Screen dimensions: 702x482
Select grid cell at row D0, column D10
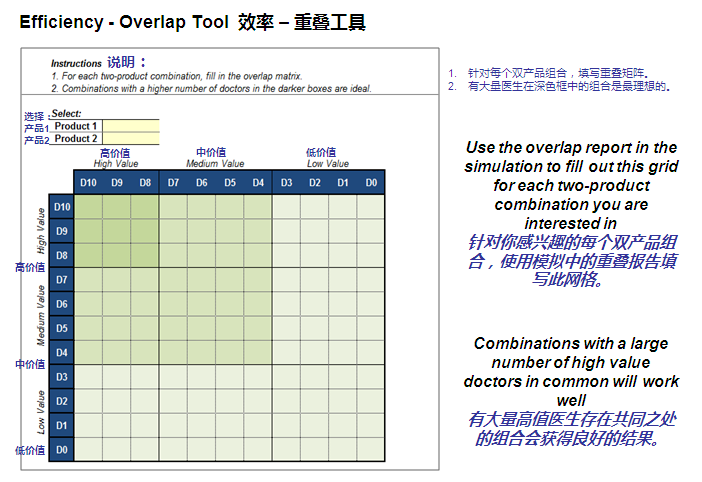tap(88, 449)
